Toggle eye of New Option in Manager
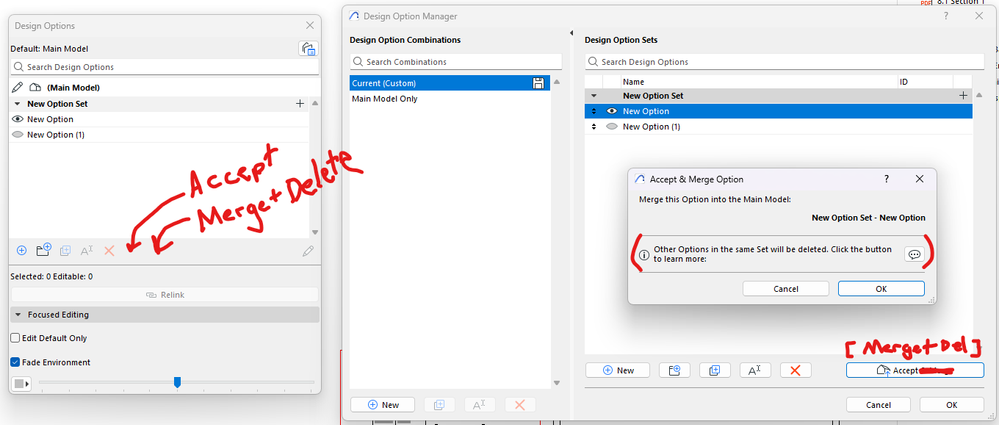 [612, 111]
